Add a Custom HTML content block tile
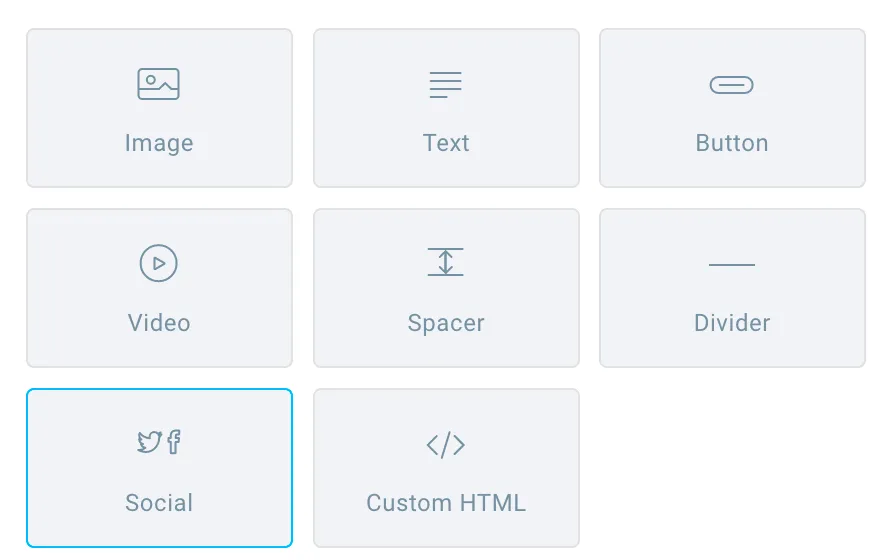This screenshot has height=560, width=896. tap(446, 468)
